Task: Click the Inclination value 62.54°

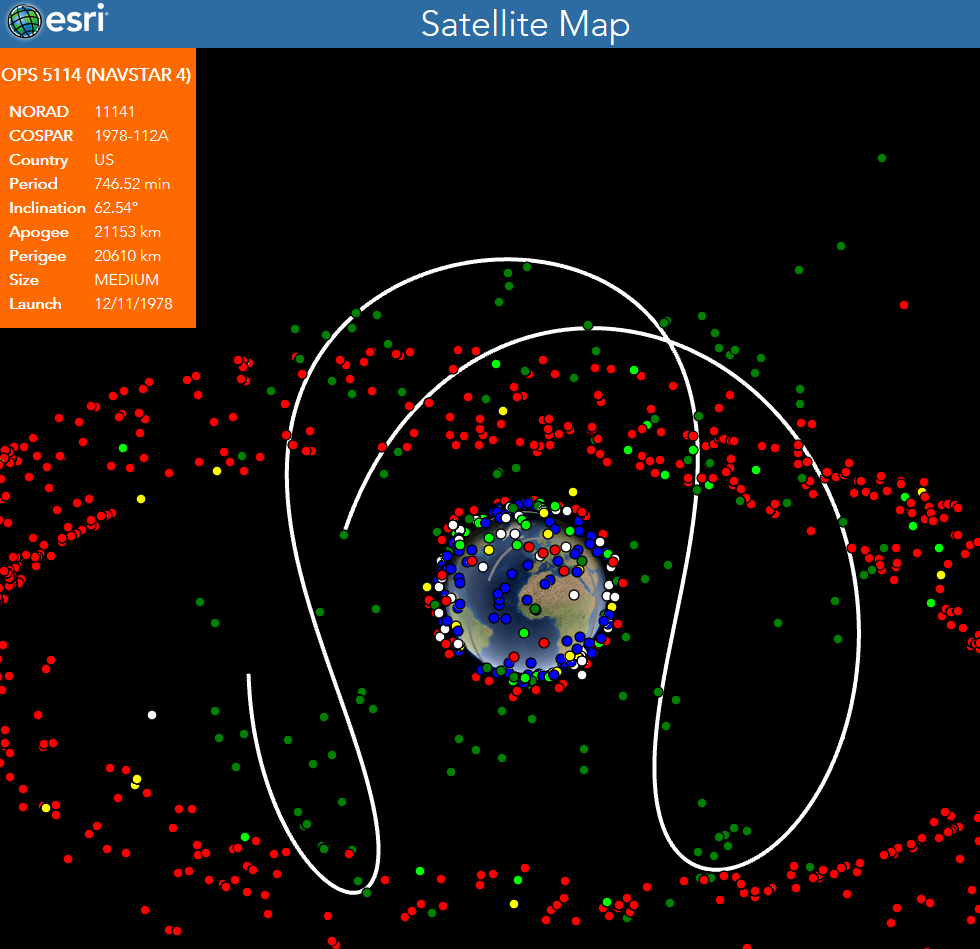Action: 116,208
